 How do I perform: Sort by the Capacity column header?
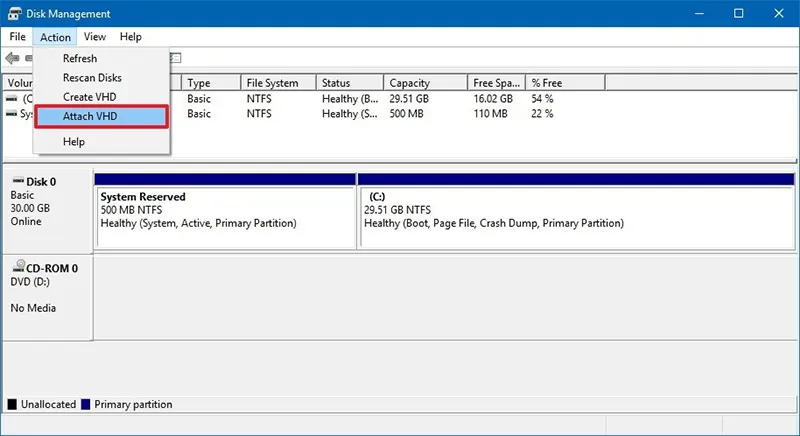click(x=425, y=83)
